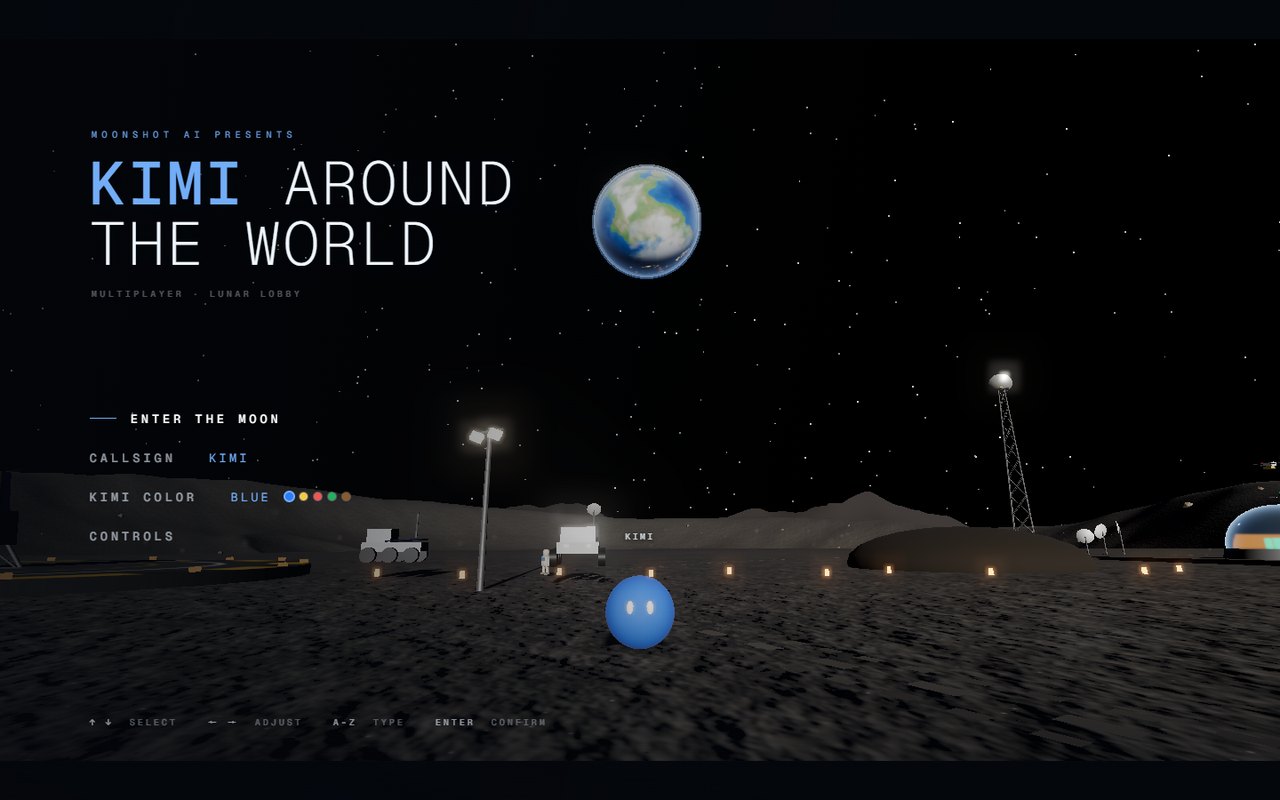1280x800 pixels.
Task: Edit the callsign value KIMI
Action: click(228, 458)
